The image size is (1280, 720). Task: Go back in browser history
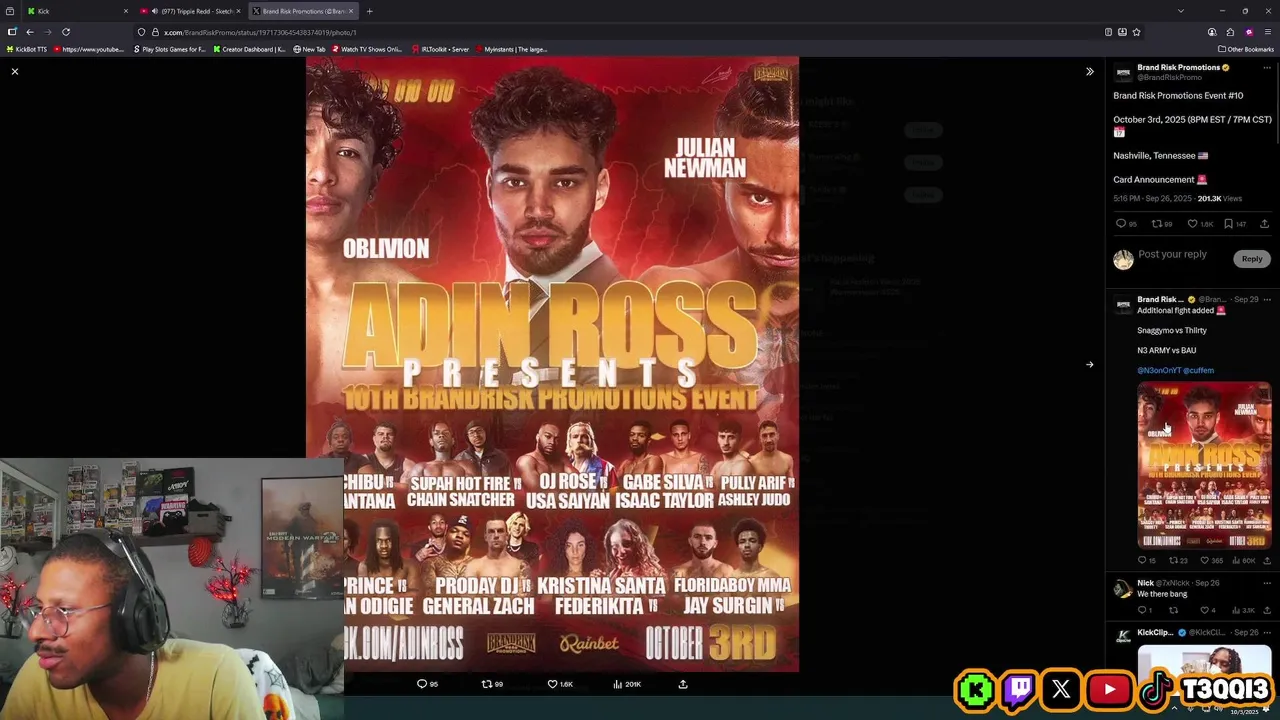29,32
